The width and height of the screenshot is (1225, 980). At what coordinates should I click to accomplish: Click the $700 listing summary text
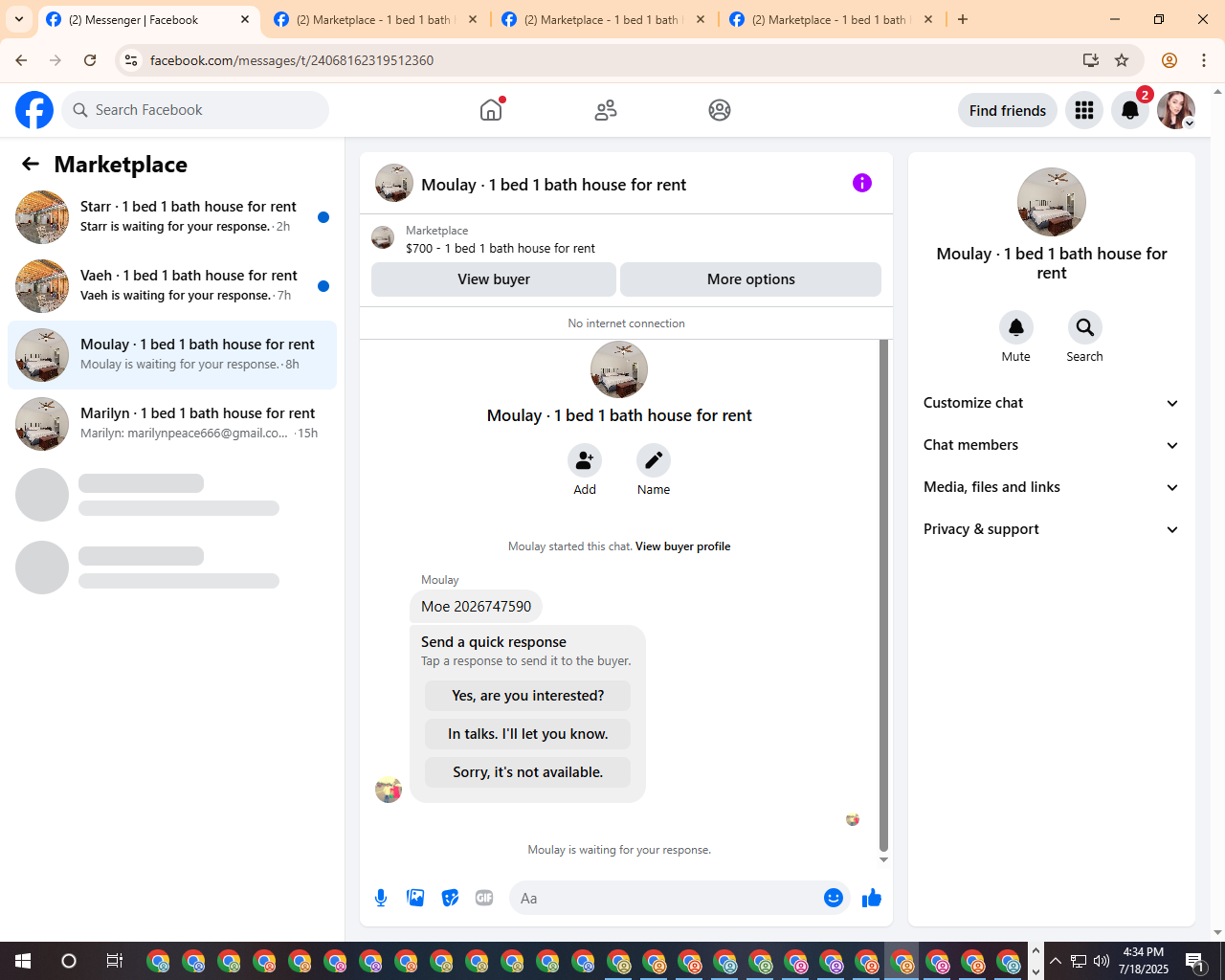(501, 248)
